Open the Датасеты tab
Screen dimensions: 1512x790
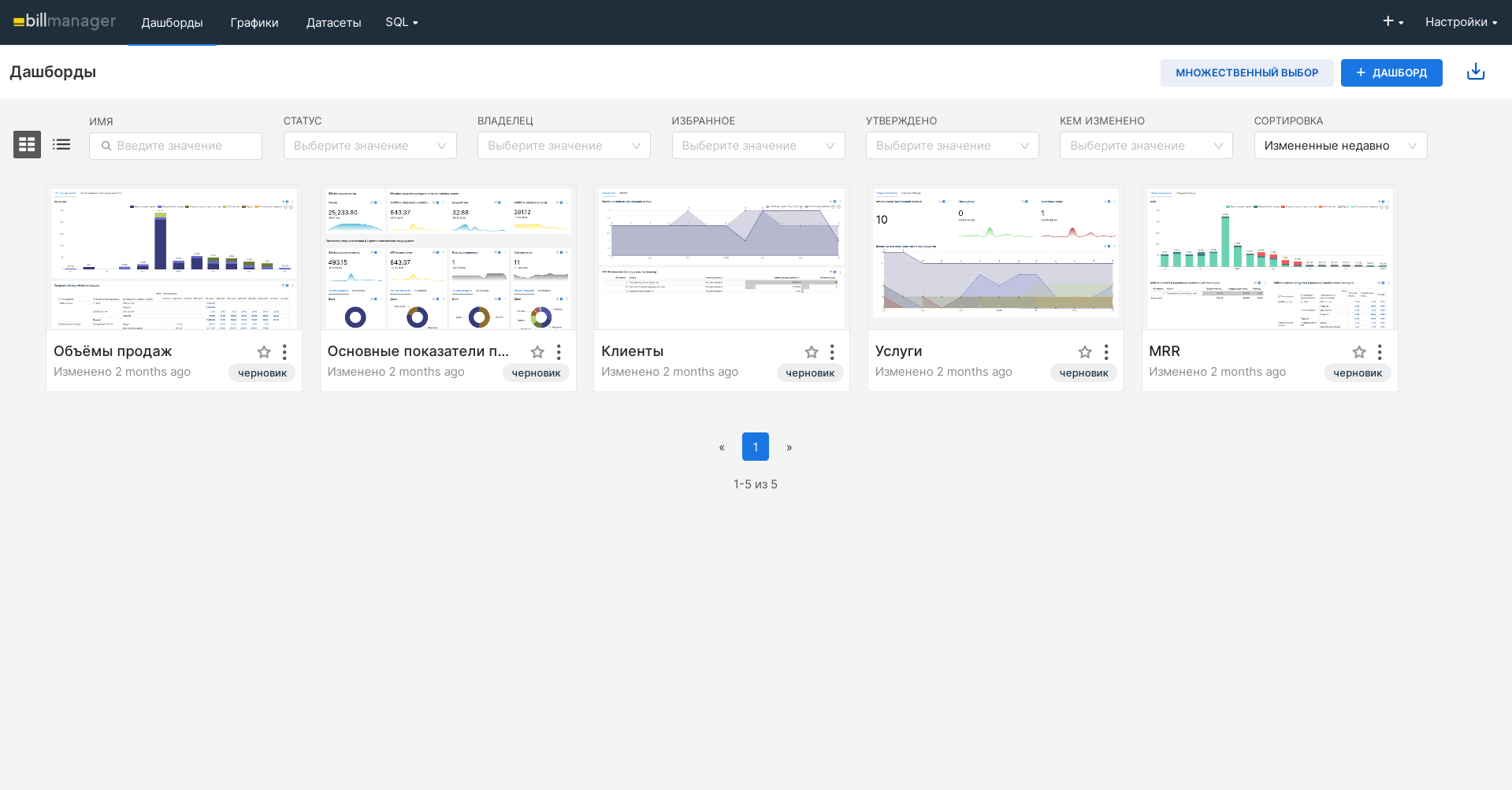333,23
